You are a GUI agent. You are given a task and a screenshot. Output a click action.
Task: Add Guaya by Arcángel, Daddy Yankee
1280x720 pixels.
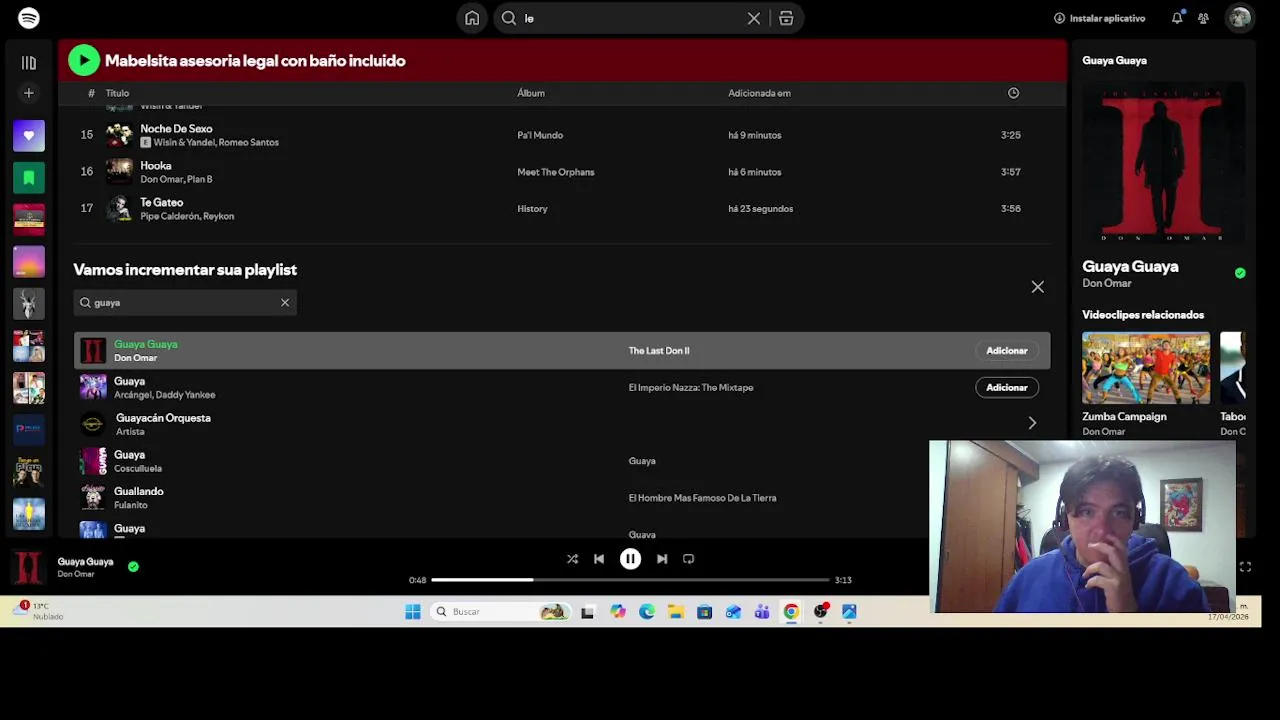pyautogui.click(x=1007, y=388)
